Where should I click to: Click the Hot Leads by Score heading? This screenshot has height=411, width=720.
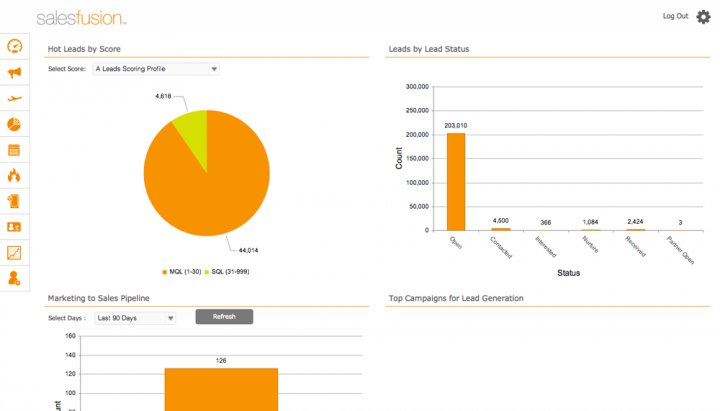point(84,49)
